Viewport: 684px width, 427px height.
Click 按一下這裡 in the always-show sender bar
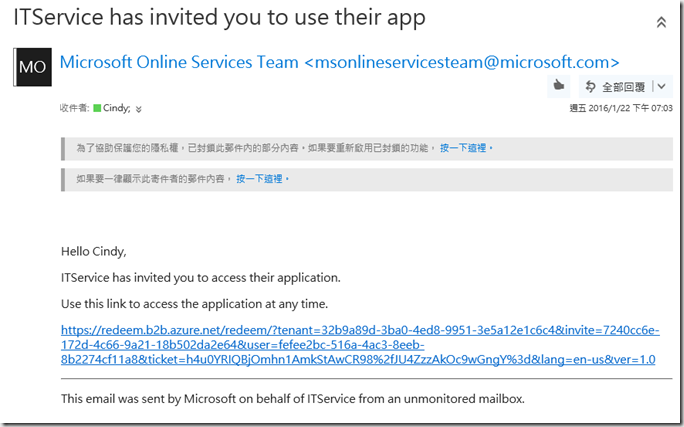coord(262,179)
